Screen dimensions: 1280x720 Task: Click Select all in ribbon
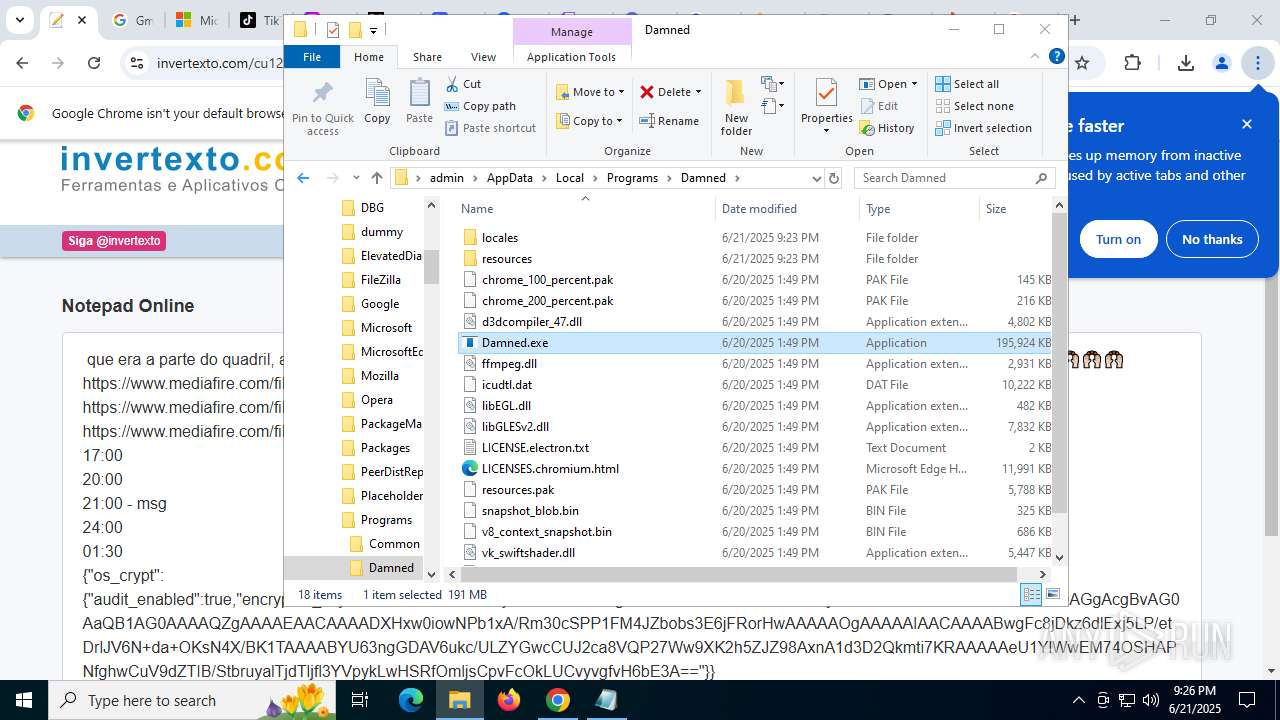point(967,84)
